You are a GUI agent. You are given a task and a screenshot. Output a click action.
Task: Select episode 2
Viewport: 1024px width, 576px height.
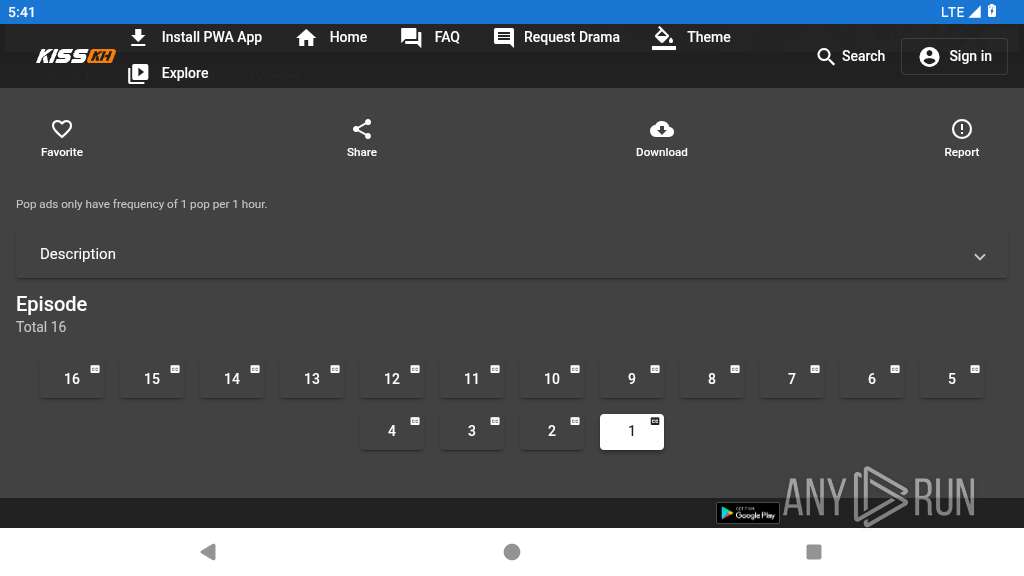[x=552, y=432]
